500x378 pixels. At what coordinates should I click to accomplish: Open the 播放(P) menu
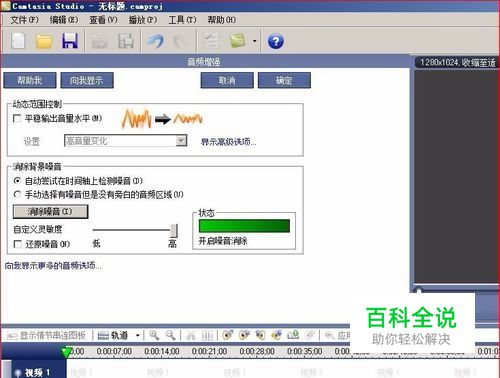pos(143,20)
